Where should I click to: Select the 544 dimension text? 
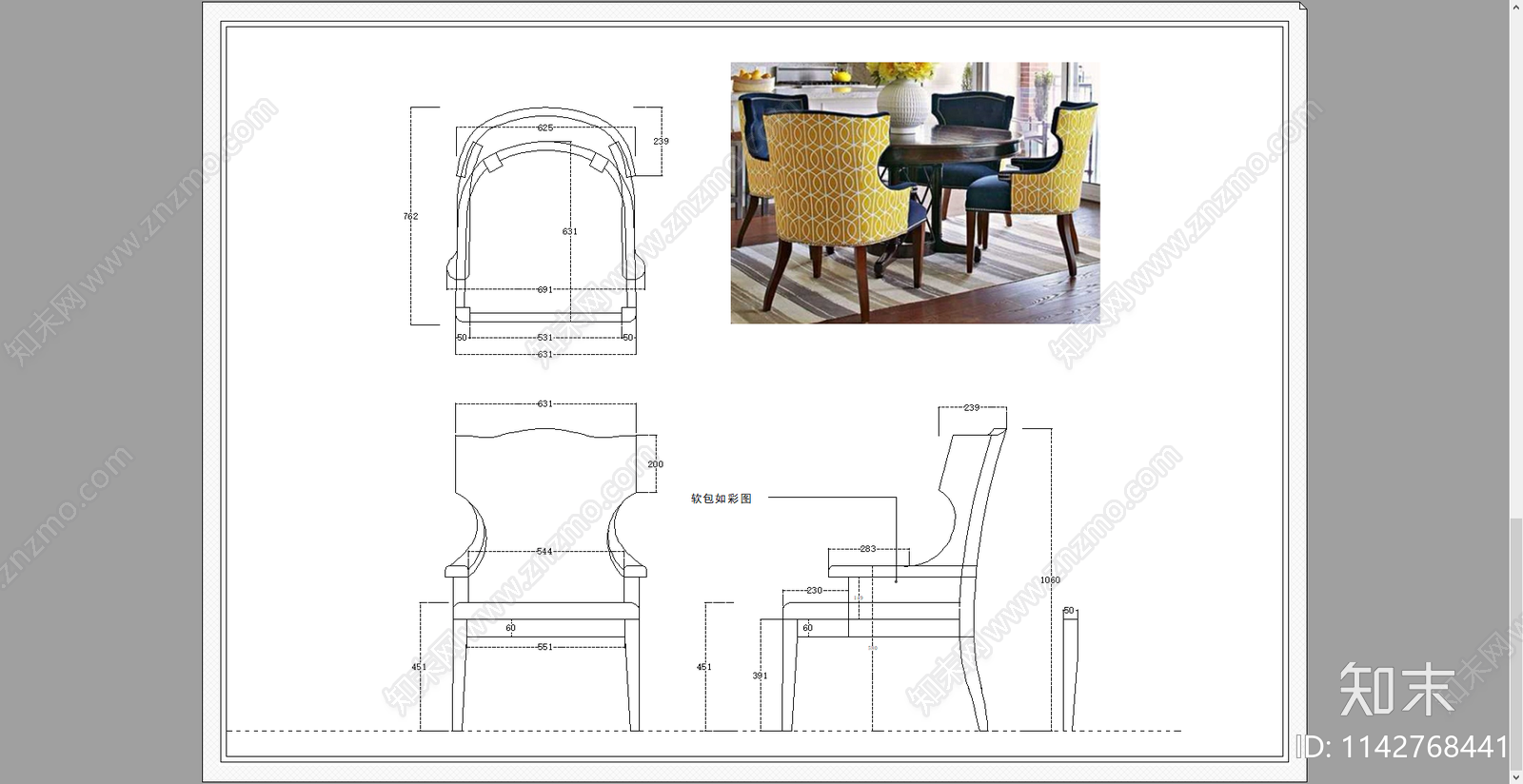pyautogui.click(x=544, y=551)
